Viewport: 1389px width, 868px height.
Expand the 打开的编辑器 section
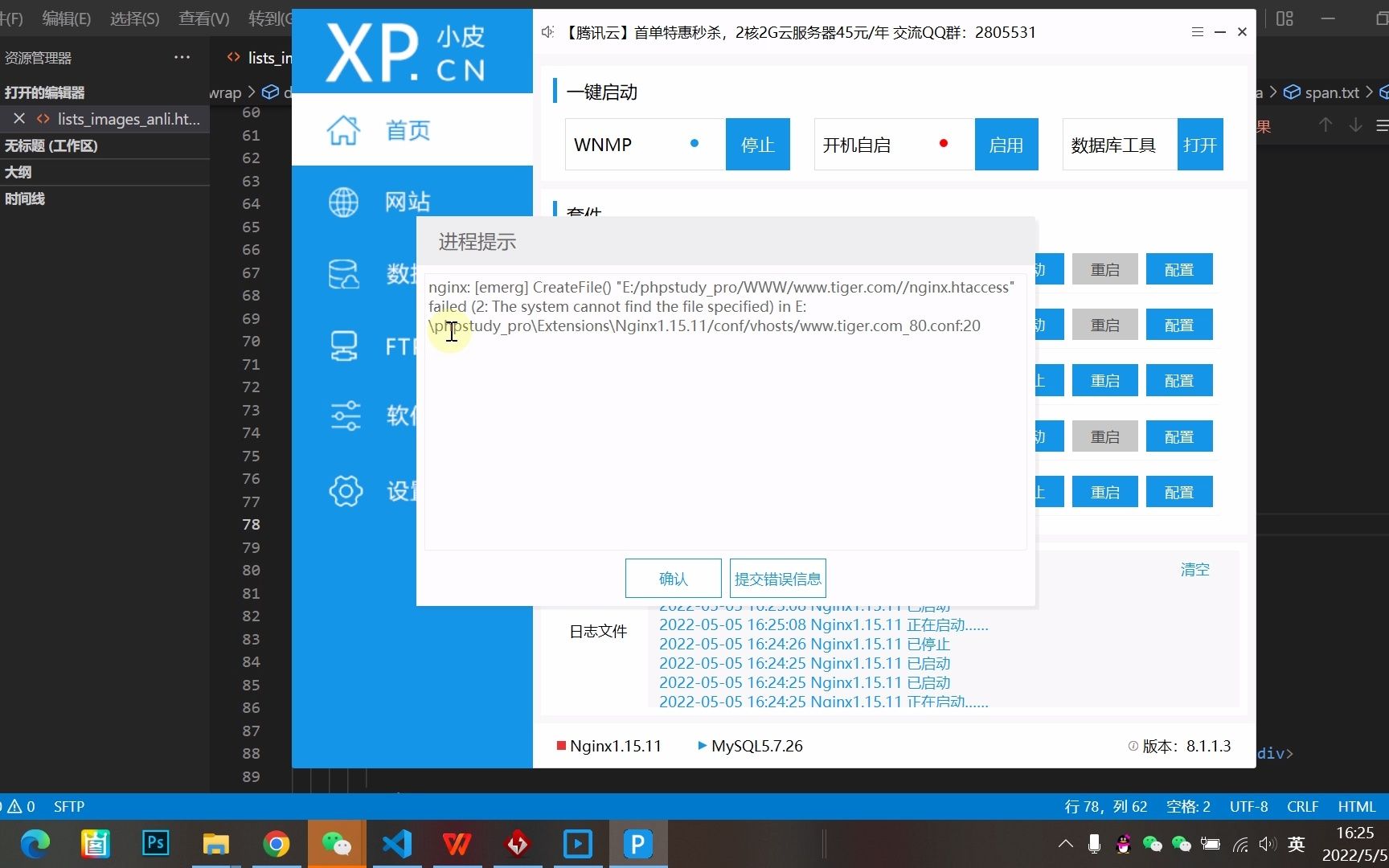pyautogui.click(x=104, y=92)
